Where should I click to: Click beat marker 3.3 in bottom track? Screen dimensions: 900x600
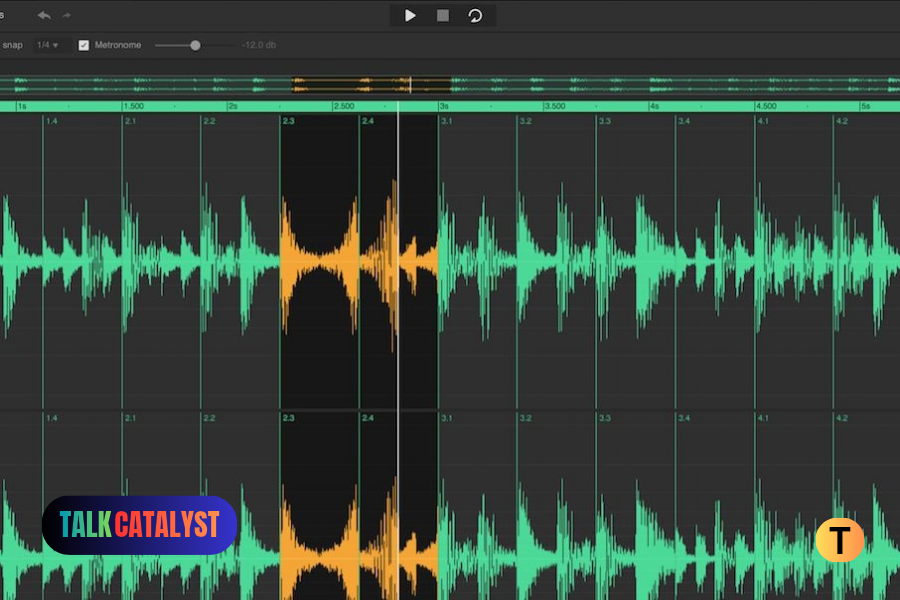604,418
